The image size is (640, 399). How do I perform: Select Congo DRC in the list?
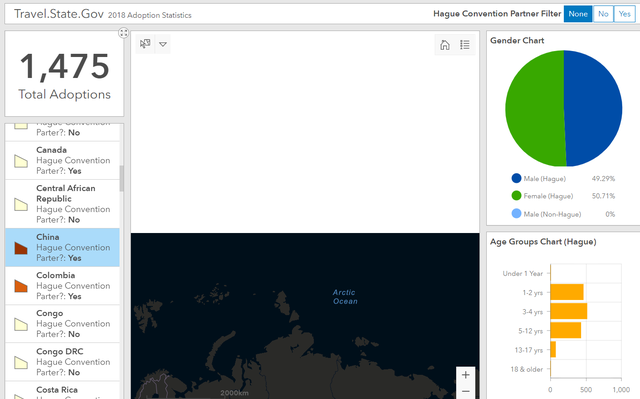[x=62, y=362]
